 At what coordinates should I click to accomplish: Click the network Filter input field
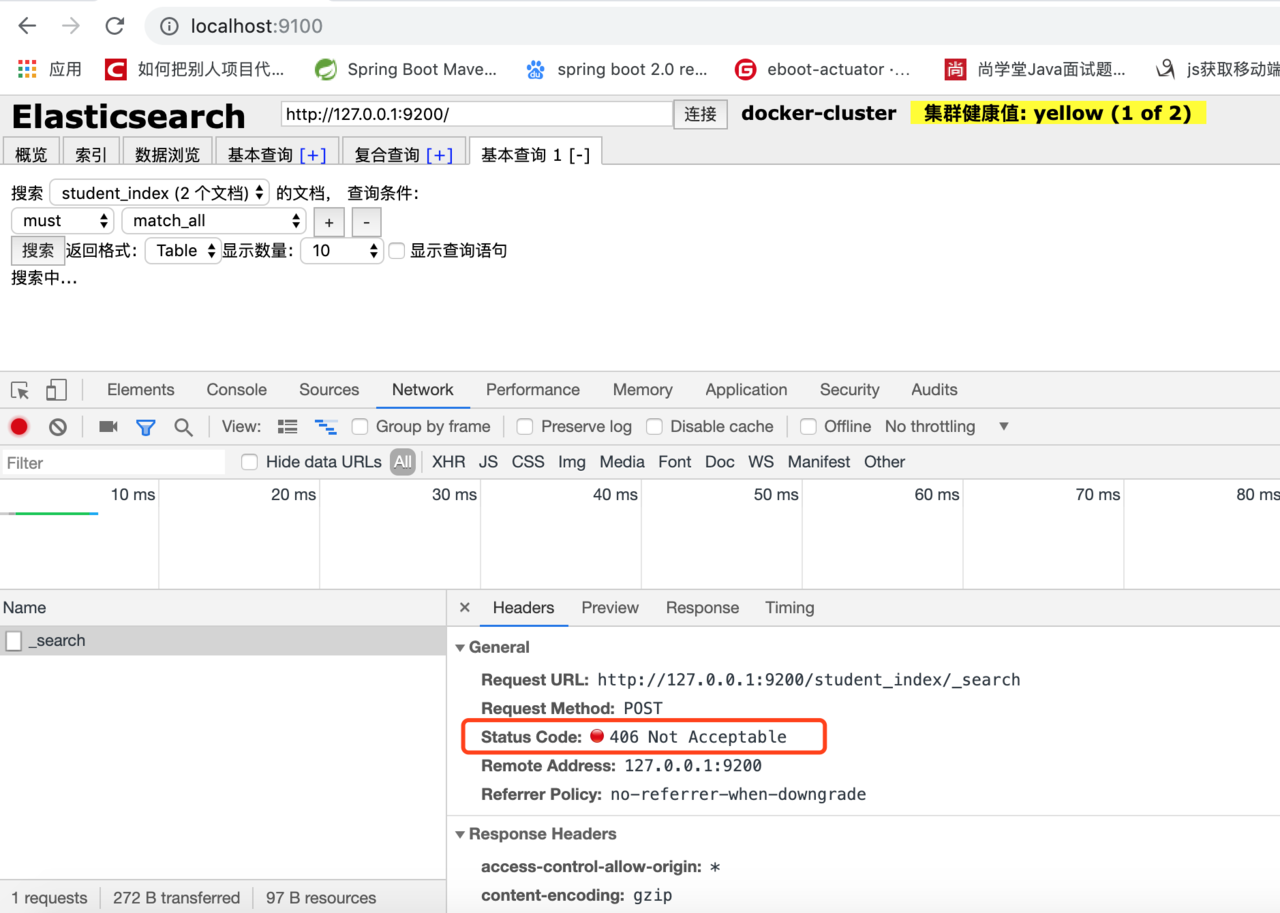(x=113, y=463)
